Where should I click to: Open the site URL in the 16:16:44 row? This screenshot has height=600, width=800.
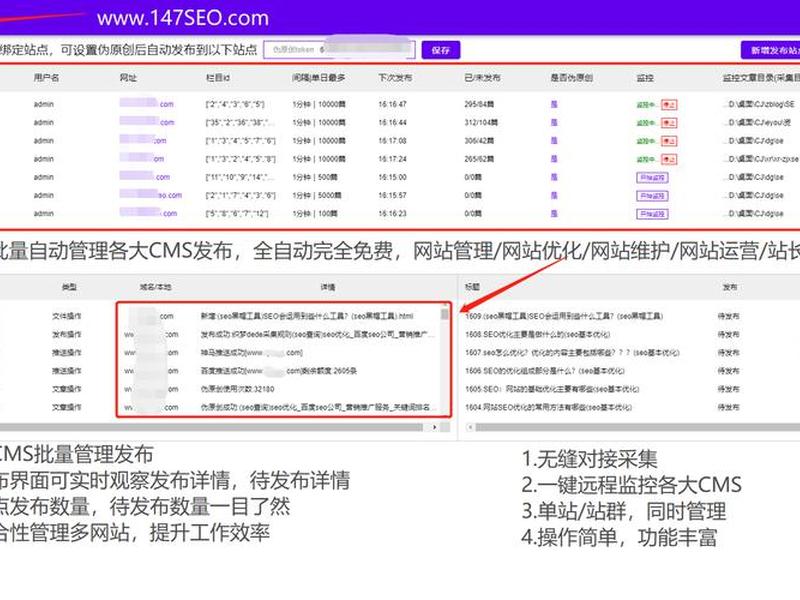[147, 122]
